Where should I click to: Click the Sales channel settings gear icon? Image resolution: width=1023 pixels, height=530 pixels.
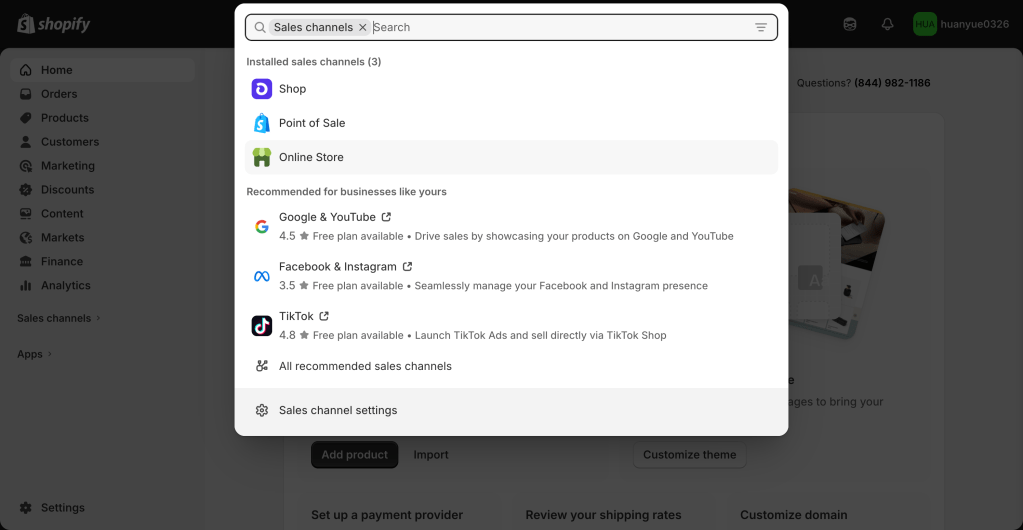point(262,411)
